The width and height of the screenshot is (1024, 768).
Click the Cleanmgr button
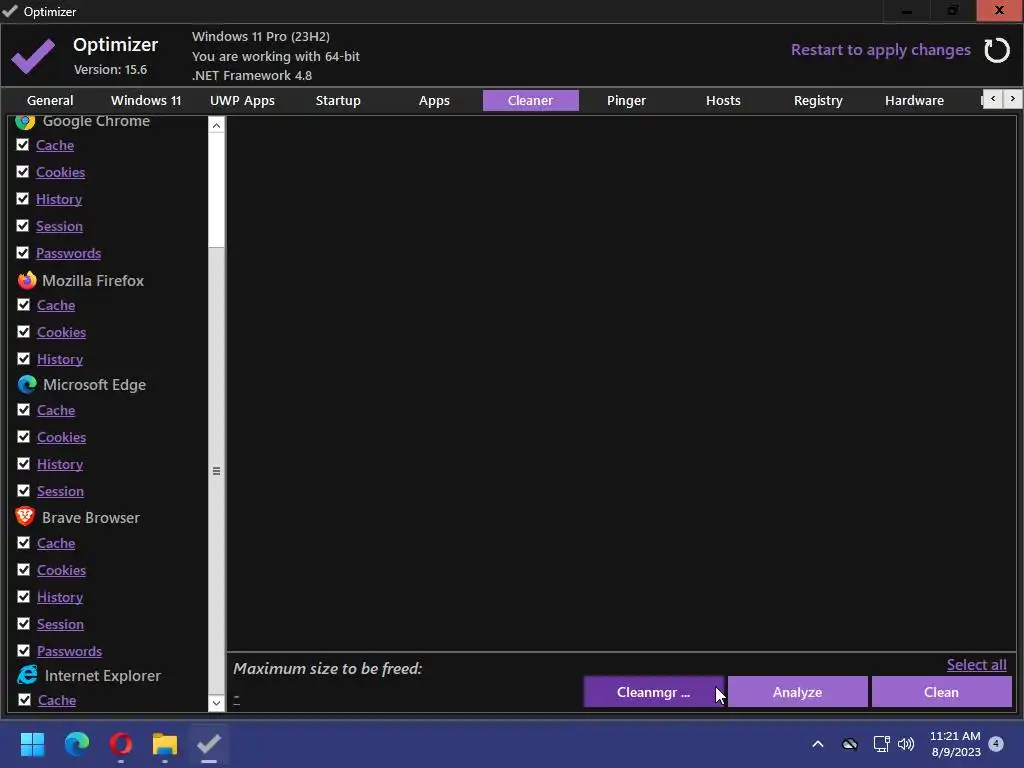[x=654, y=692]
